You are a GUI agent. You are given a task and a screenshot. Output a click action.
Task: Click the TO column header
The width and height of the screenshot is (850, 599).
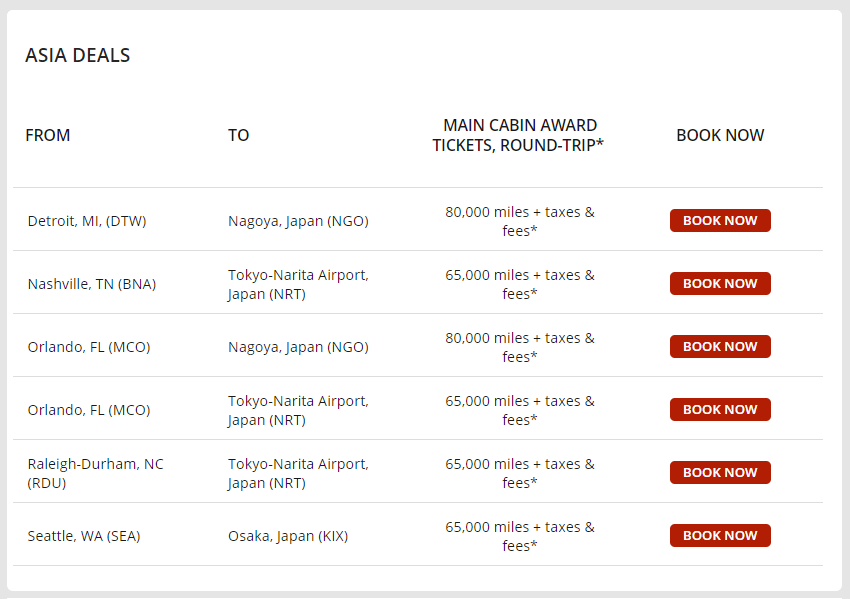coord(238,135)
